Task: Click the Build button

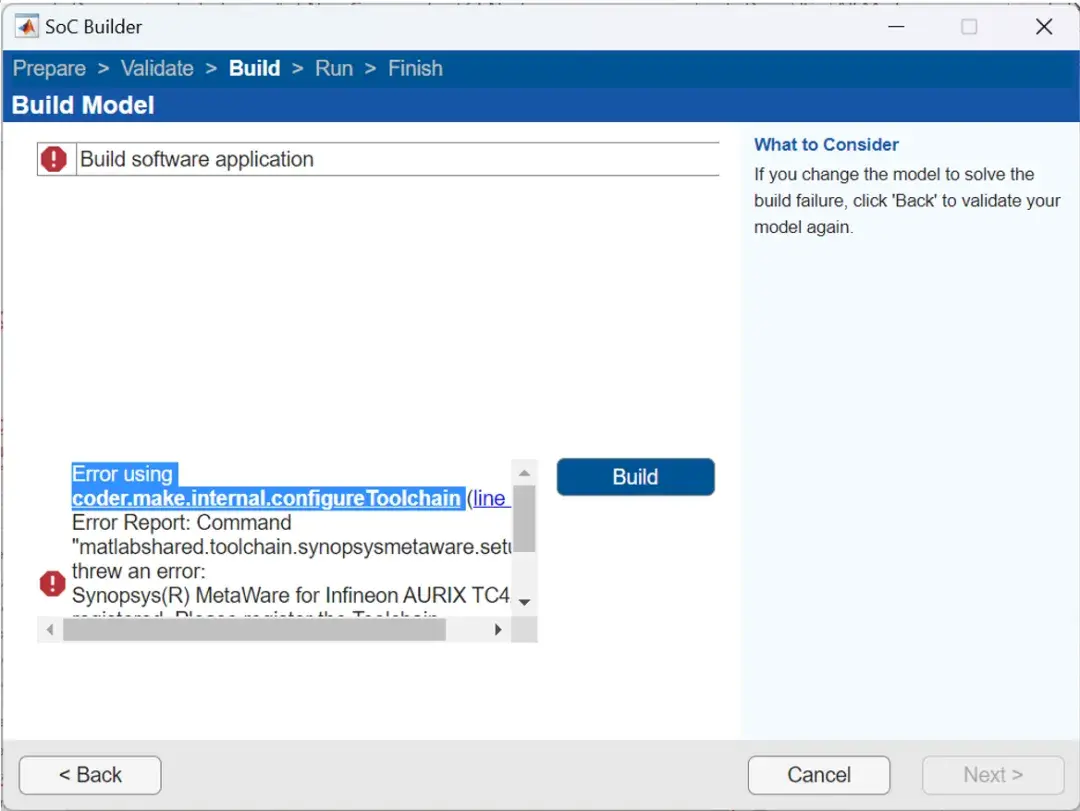Action: 635,477
